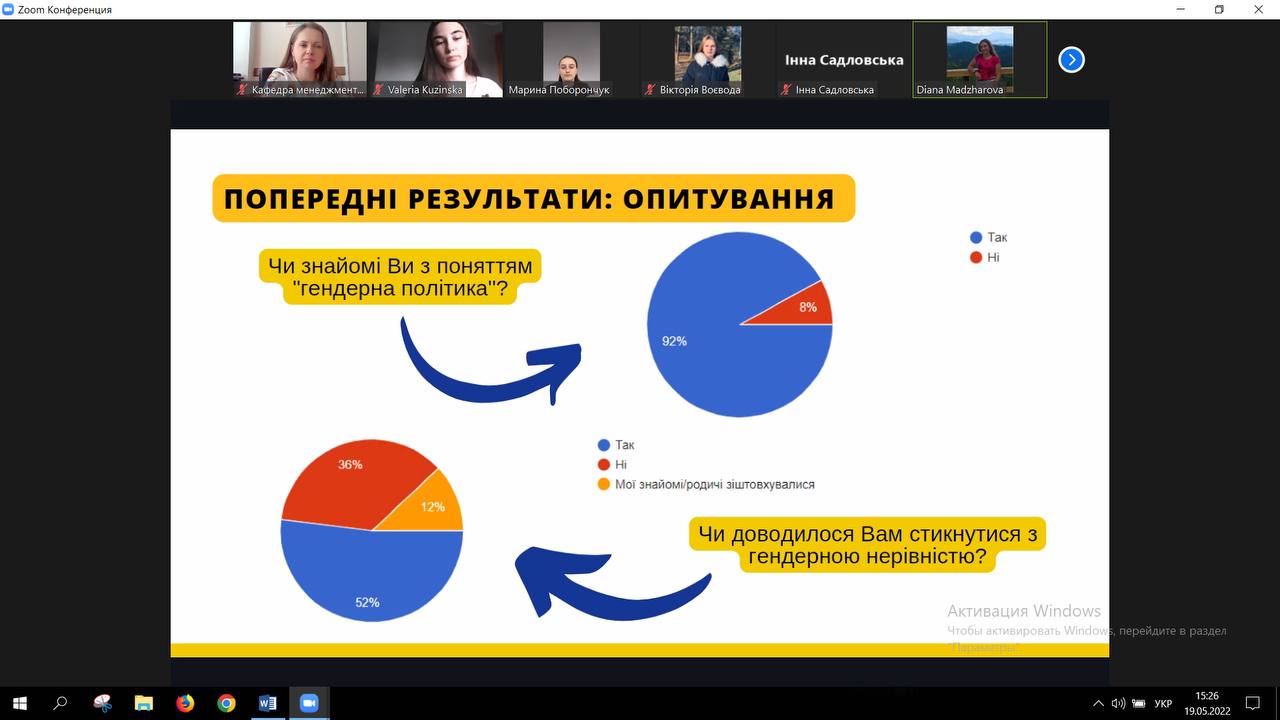Expand hidden system tray icons

[1098, 703]
